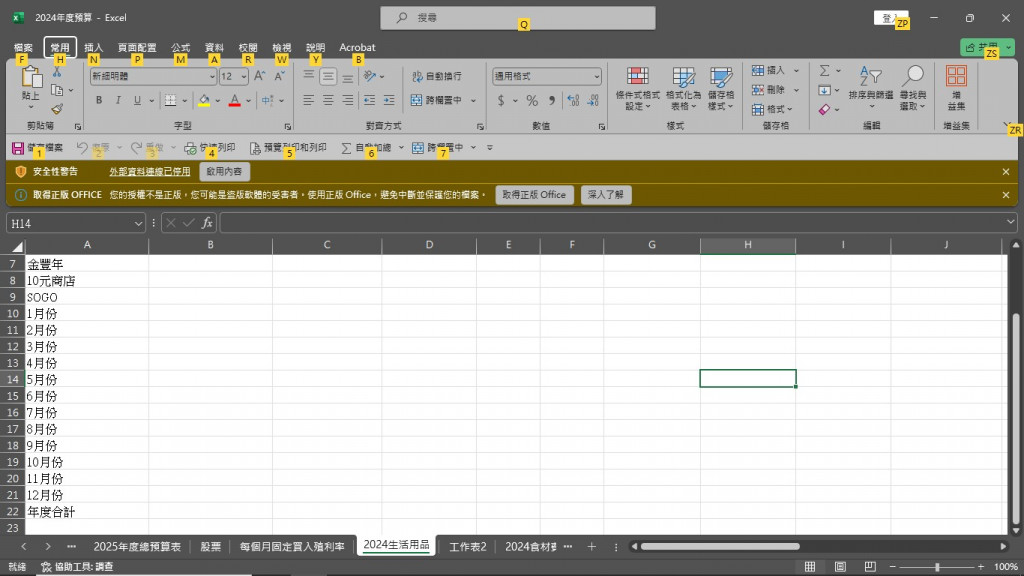Screen dimensions: 1024x576
Task: Click the Clear eraser icon
Action: point(825,110)
